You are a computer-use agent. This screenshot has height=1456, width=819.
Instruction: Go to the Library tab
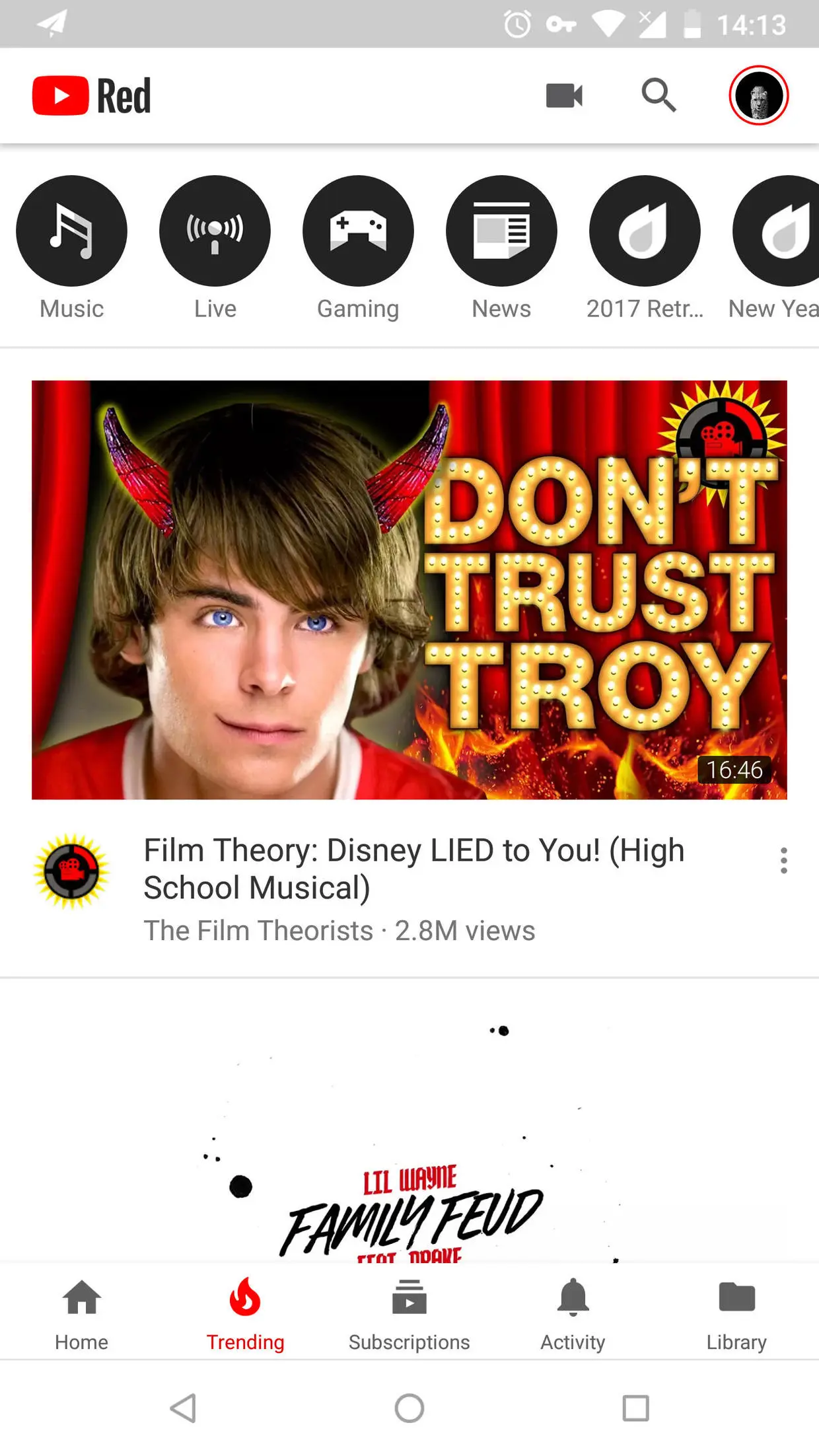point(736,1313)
